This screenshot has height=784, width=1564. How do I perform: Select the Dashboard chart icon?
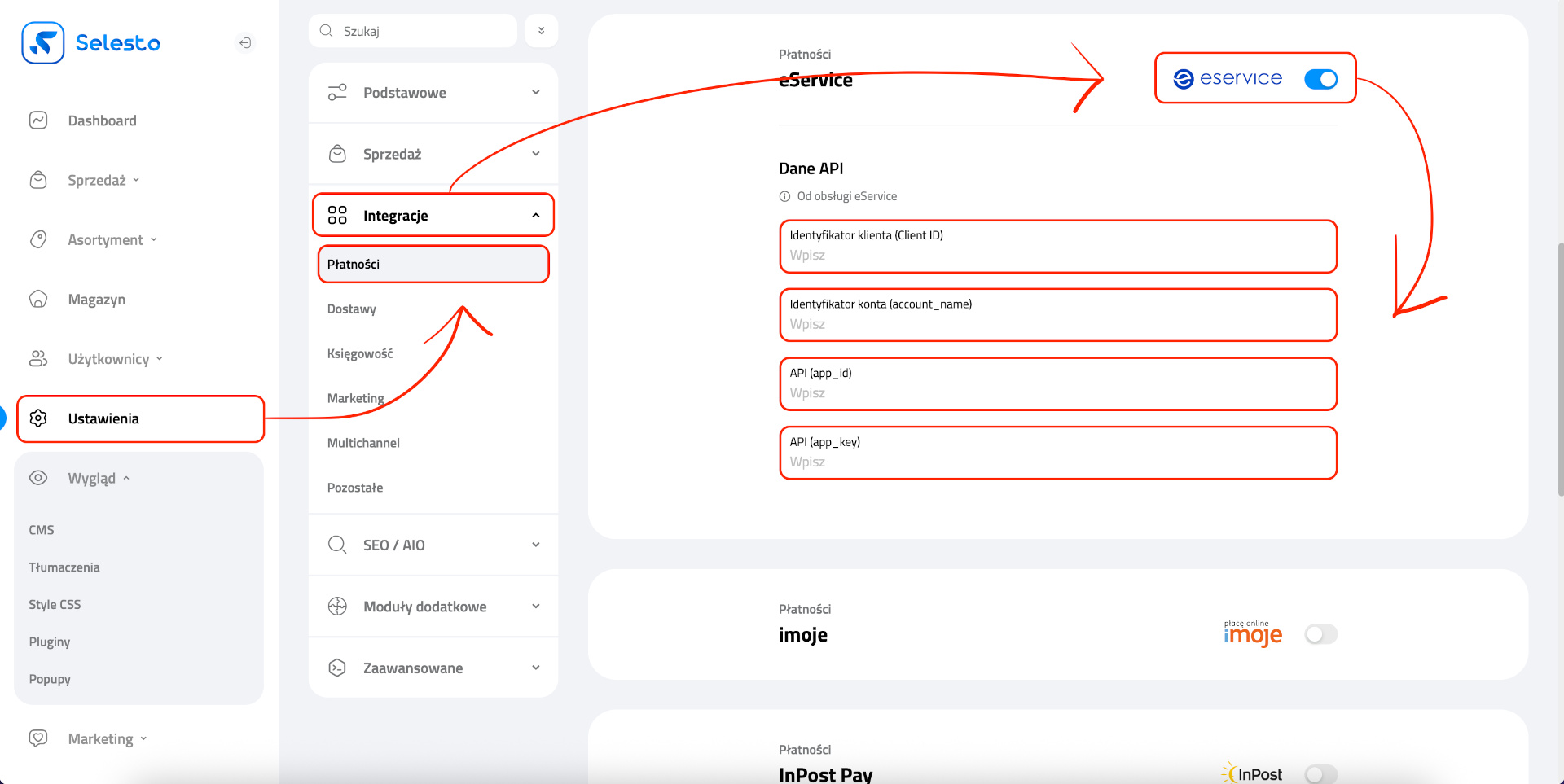point(38,120)
